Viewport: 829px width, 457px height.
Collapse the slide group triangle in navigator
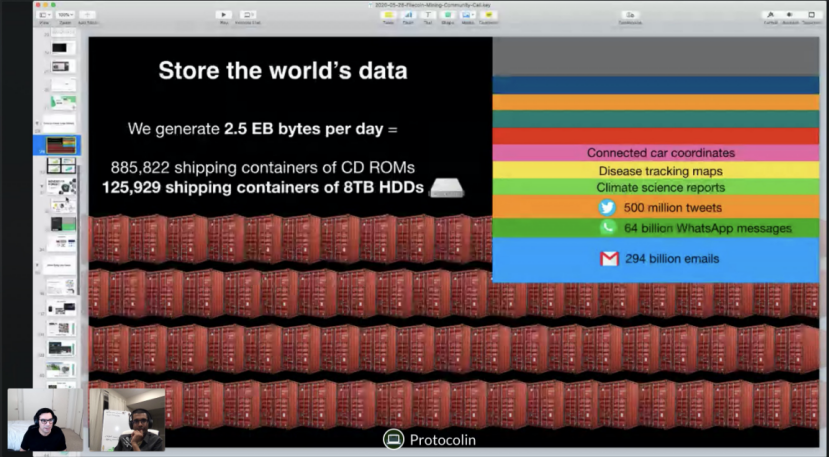[x=38, y=123]
